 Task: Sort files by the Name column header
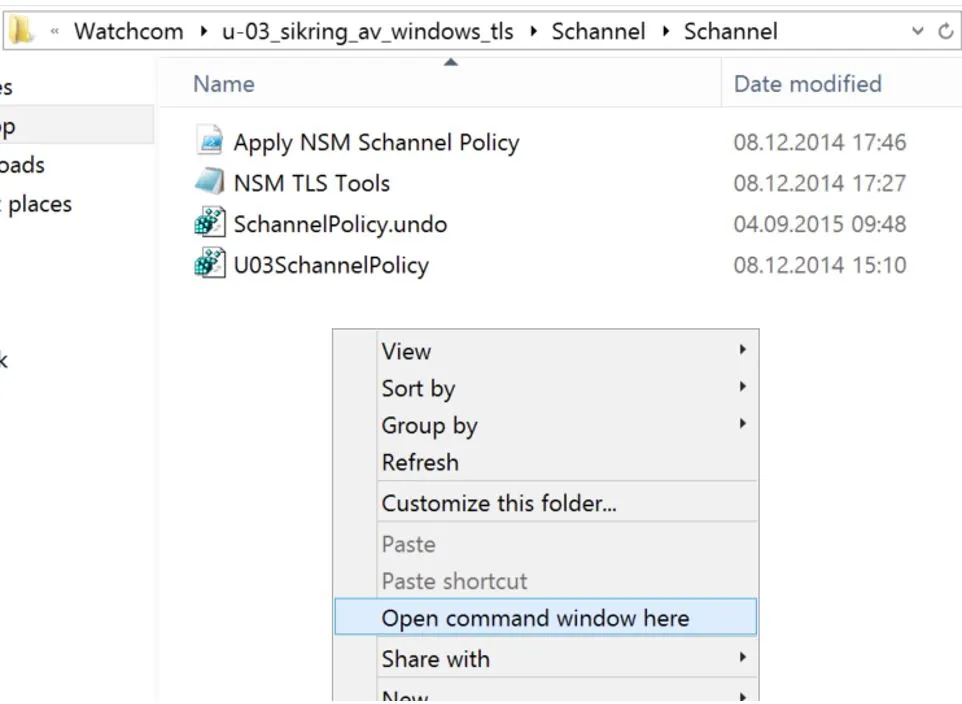pos(224,84)
